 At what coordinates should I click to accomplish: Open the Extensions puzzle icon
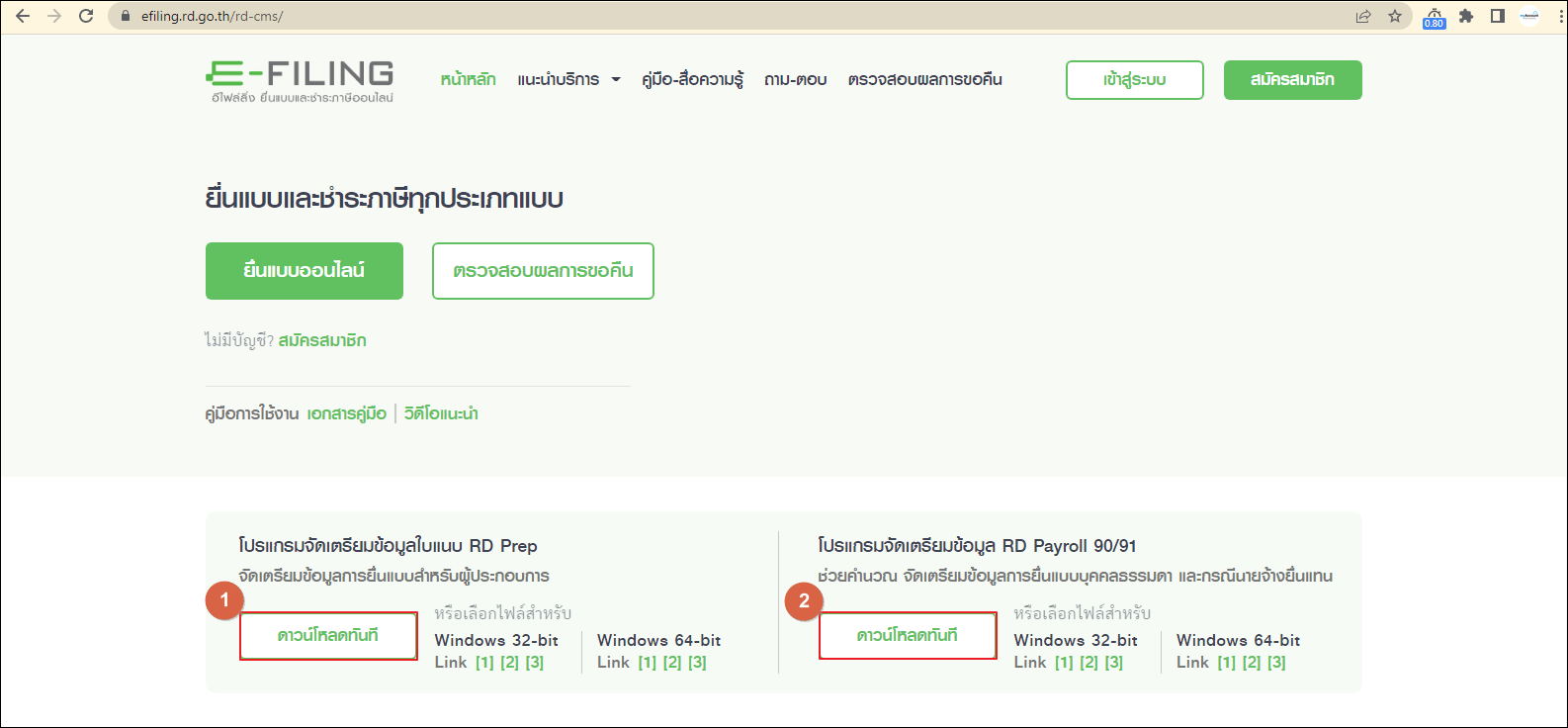pyautogui.click(x=1466, y=16)
